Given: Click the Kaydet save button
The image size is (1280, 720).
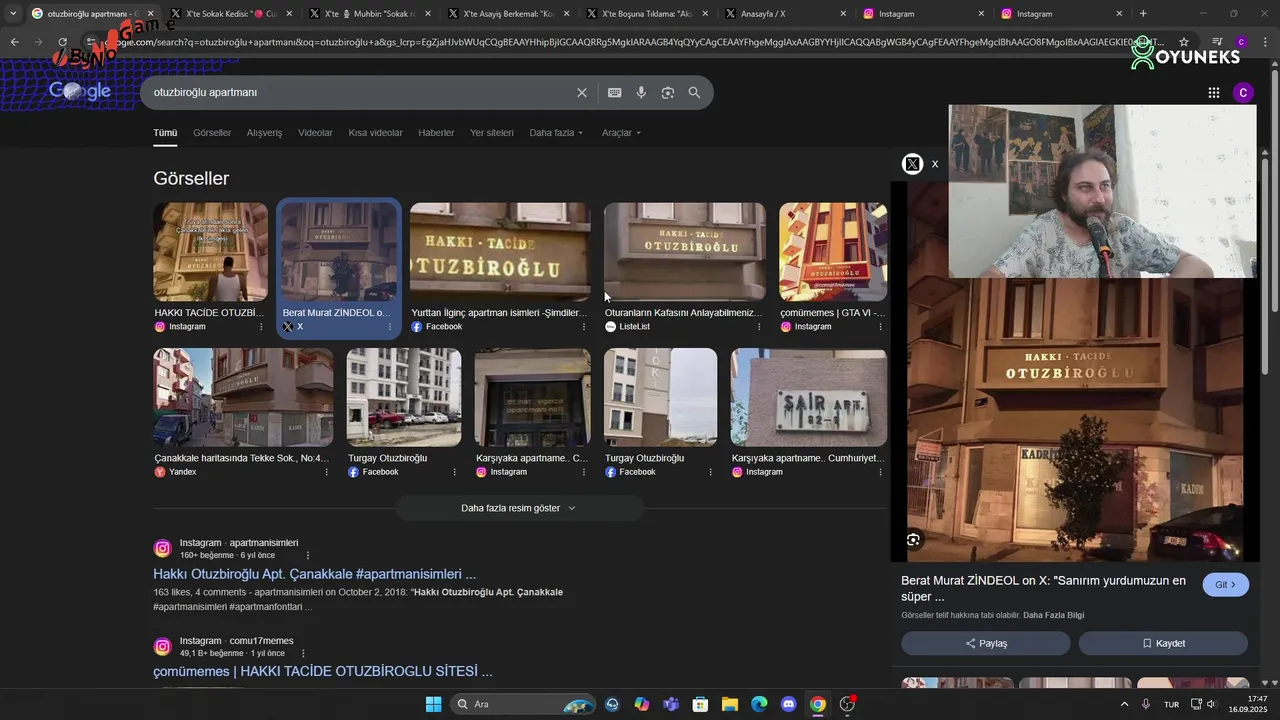Looking at the screenshot, I should 1163,643.
